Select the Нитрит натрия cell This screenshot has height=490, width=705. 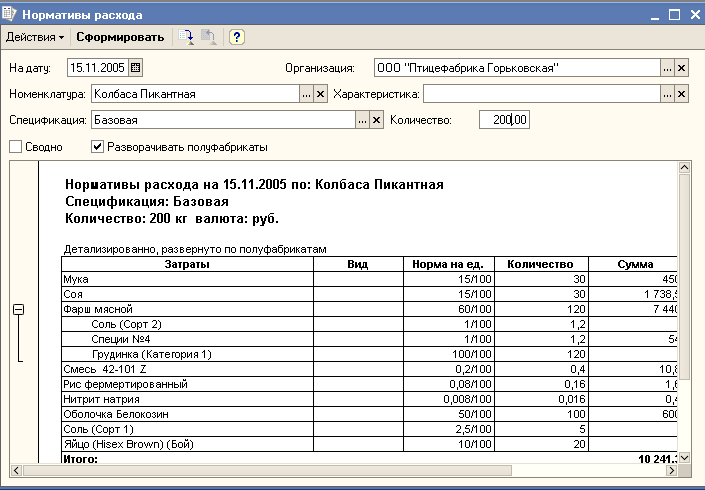tap(187, 399)
